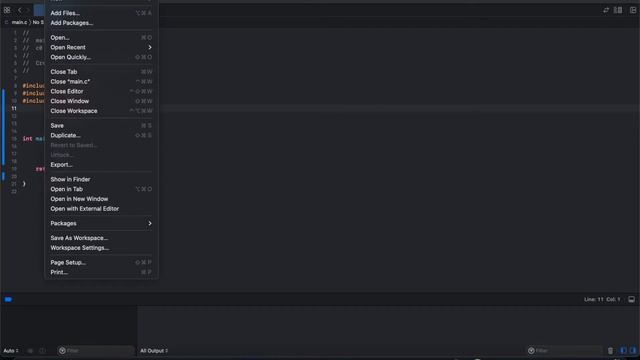
Task: Click the review changes arrows icon
Action: pos(606,10)
